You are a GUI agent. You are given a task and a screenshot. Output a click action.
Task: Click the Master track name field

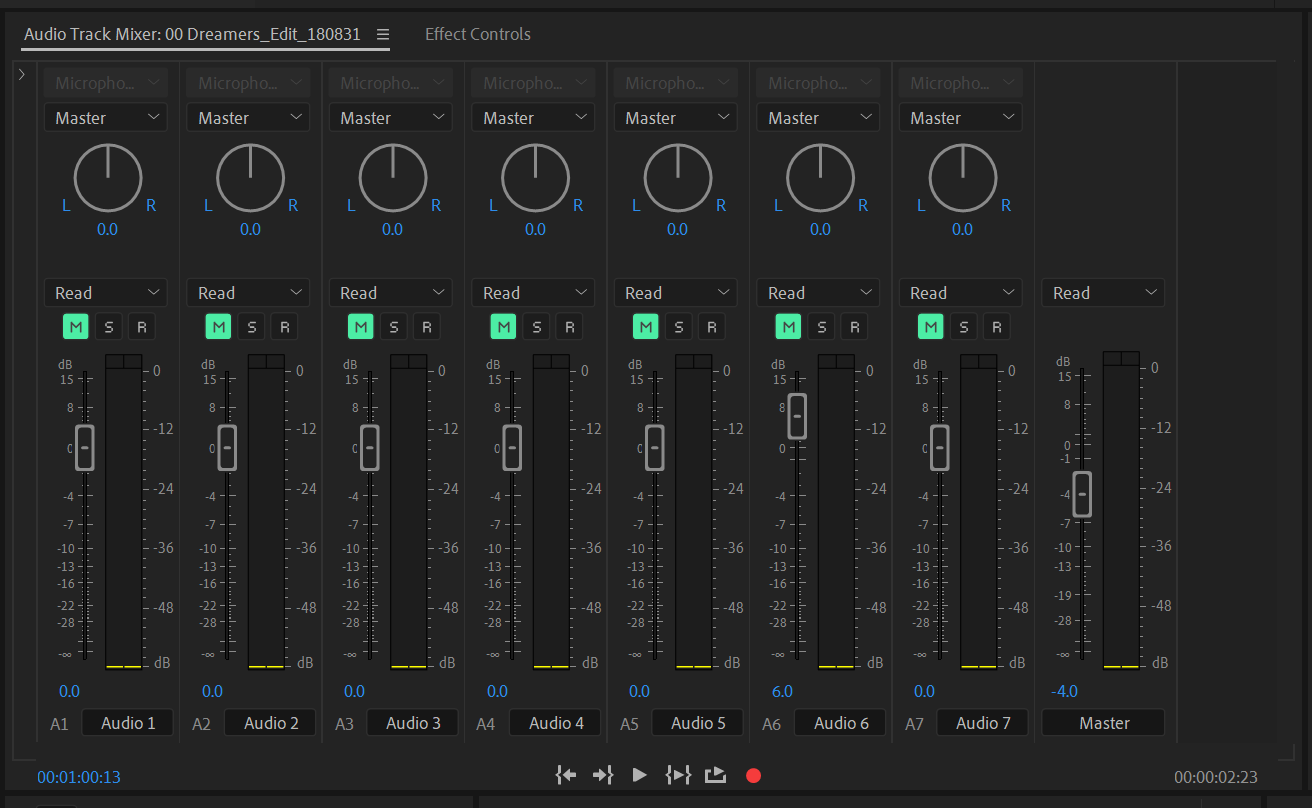(1104, 723)
